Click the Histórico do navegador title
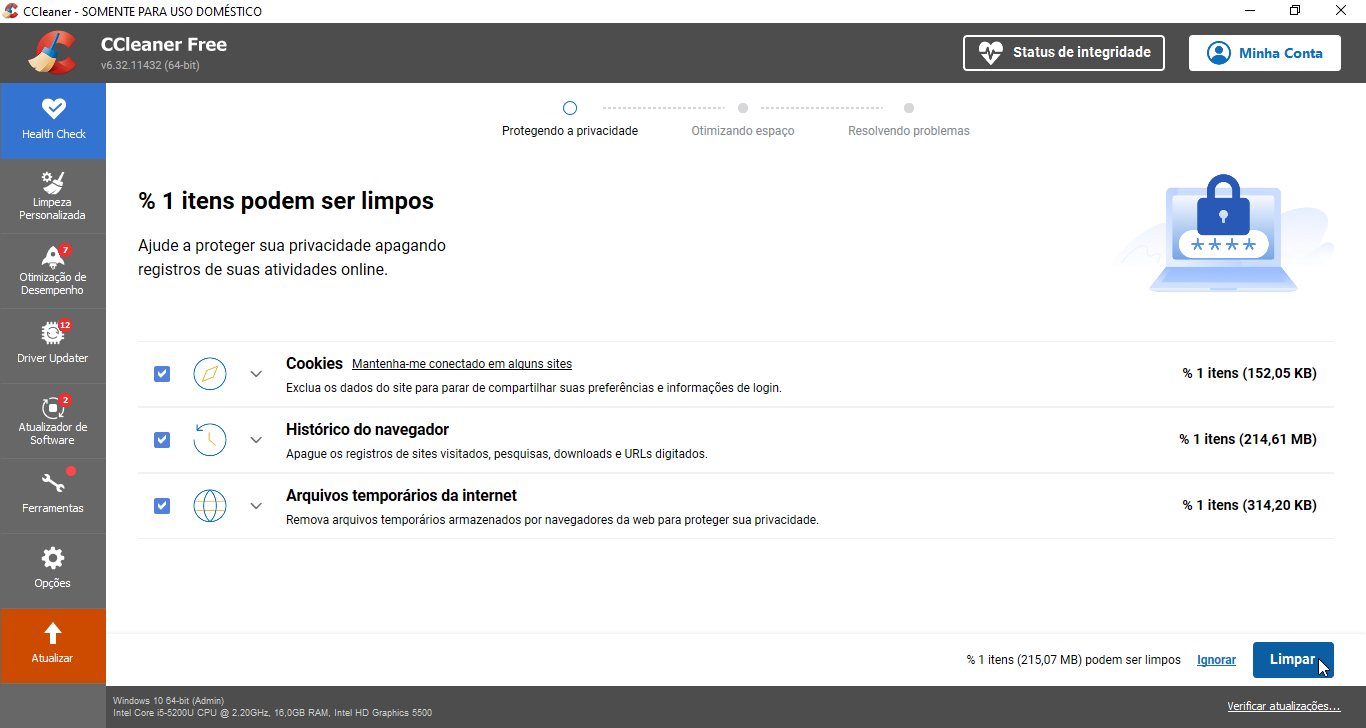1366x728 pixels. tap(367, 430)
